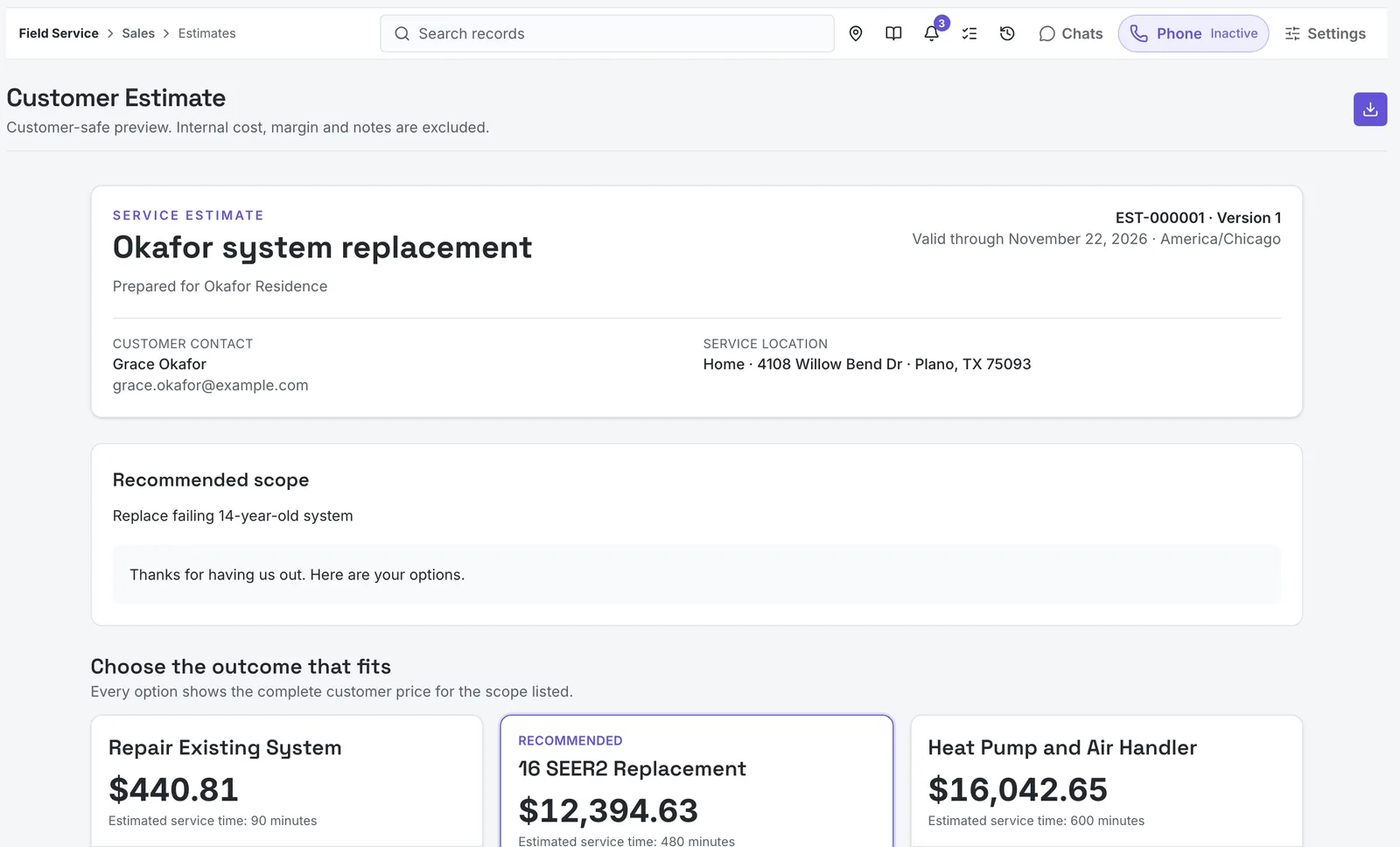Click 'Prepared for Okafor Residence' text
Viewport: 1400px width, 847px height.
pos(220,286)
